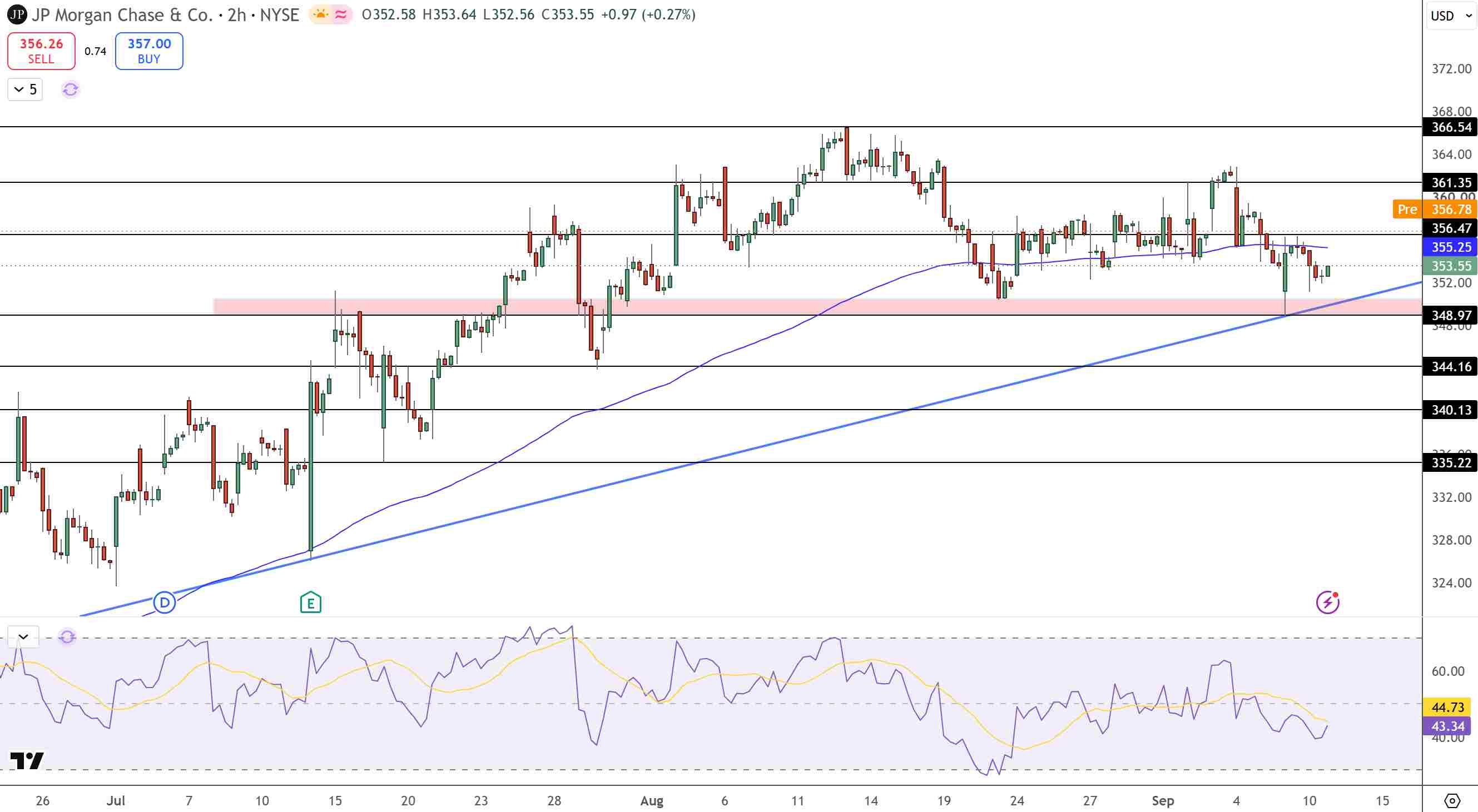Click the 60.00 RSI axis label
The height and width of the screenshot is (812, 1478).
tap(1448, 671)
